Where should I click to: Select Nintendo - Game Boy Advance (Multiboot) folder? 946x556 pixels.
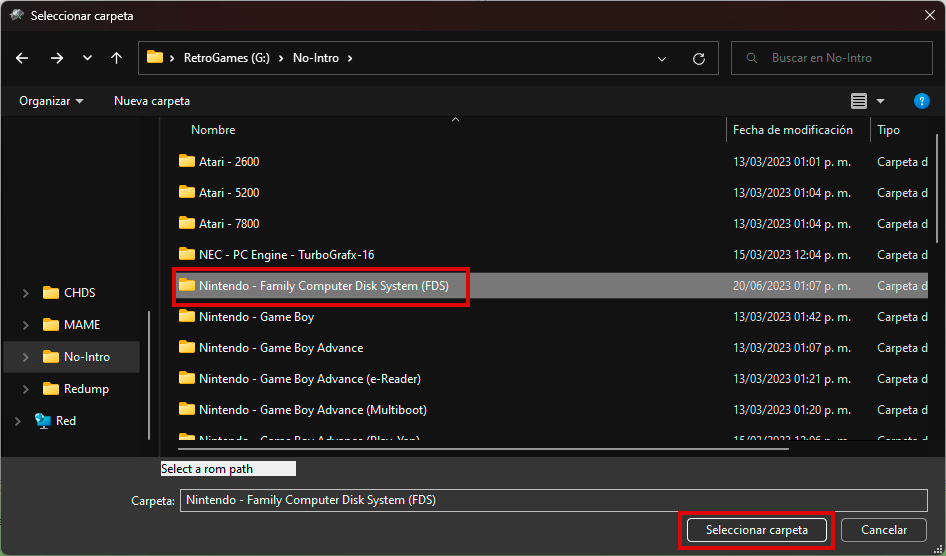coord(313,410)
